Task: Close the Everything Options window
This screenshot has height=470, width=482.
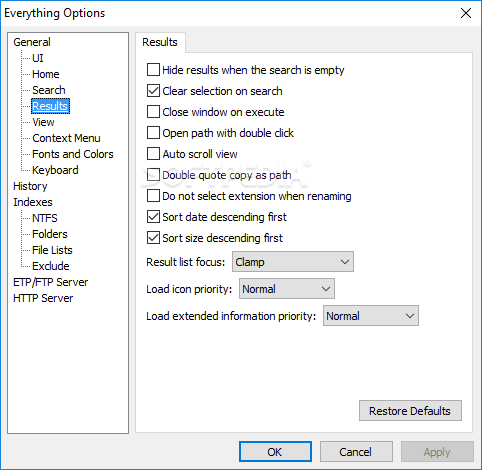Action: pyautogui.click(x=466, y=13)
